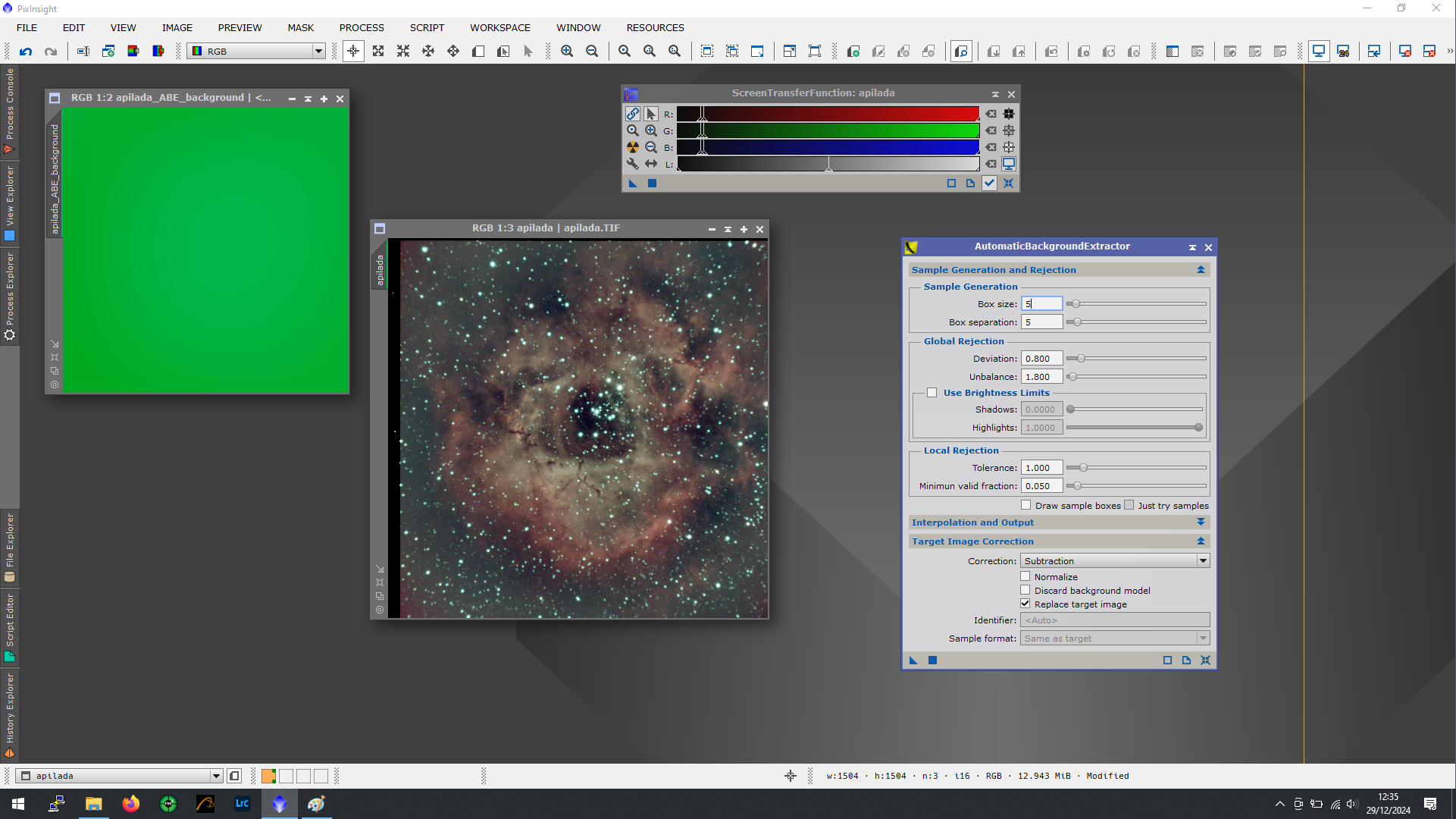Collapse the Sample Generation and Rejection section
The height and width of the screenshot is (819, 1456).
1201,270
